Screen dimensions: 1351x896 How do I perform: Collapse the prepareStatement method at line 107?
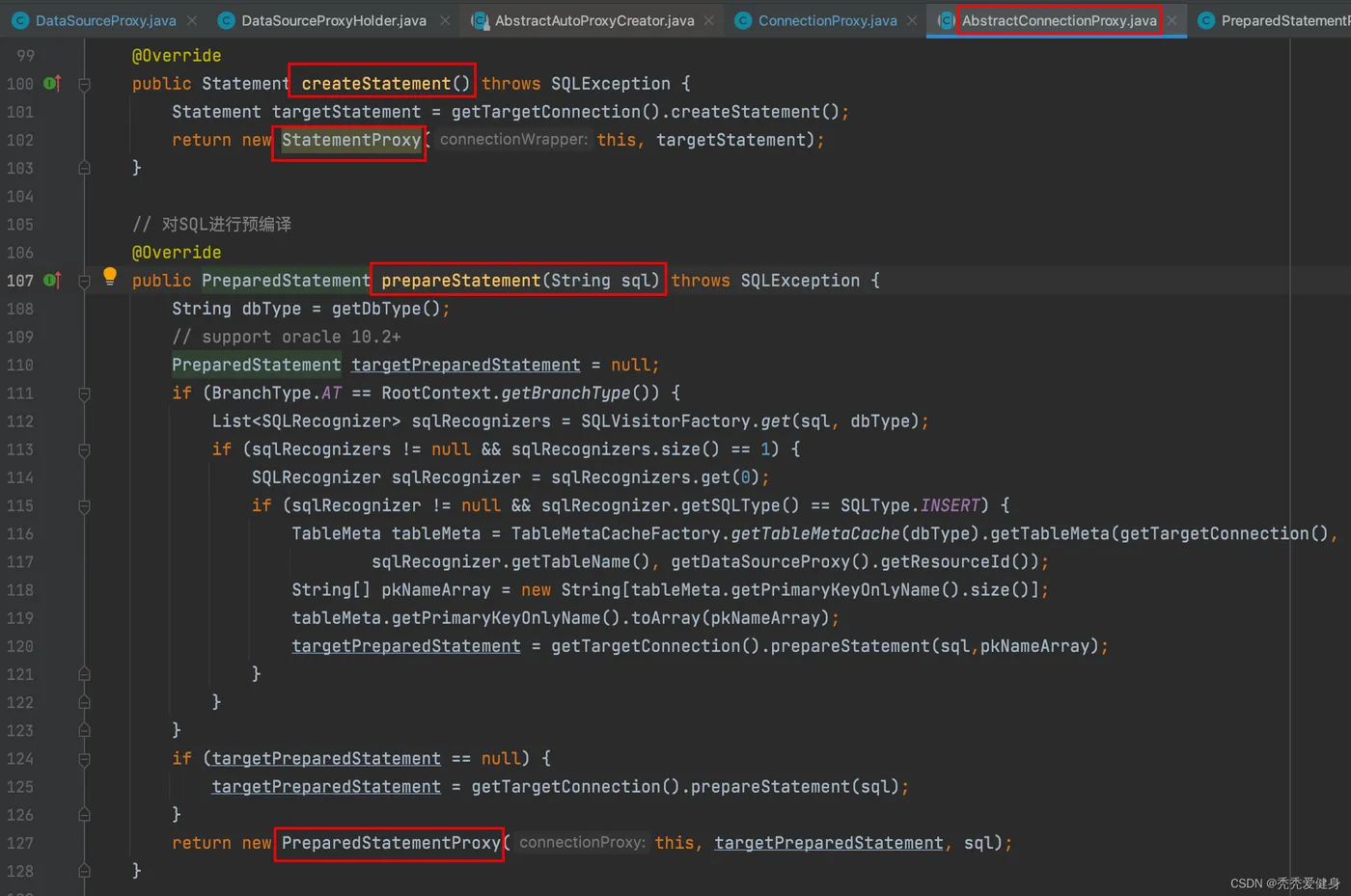coord(84,282)
